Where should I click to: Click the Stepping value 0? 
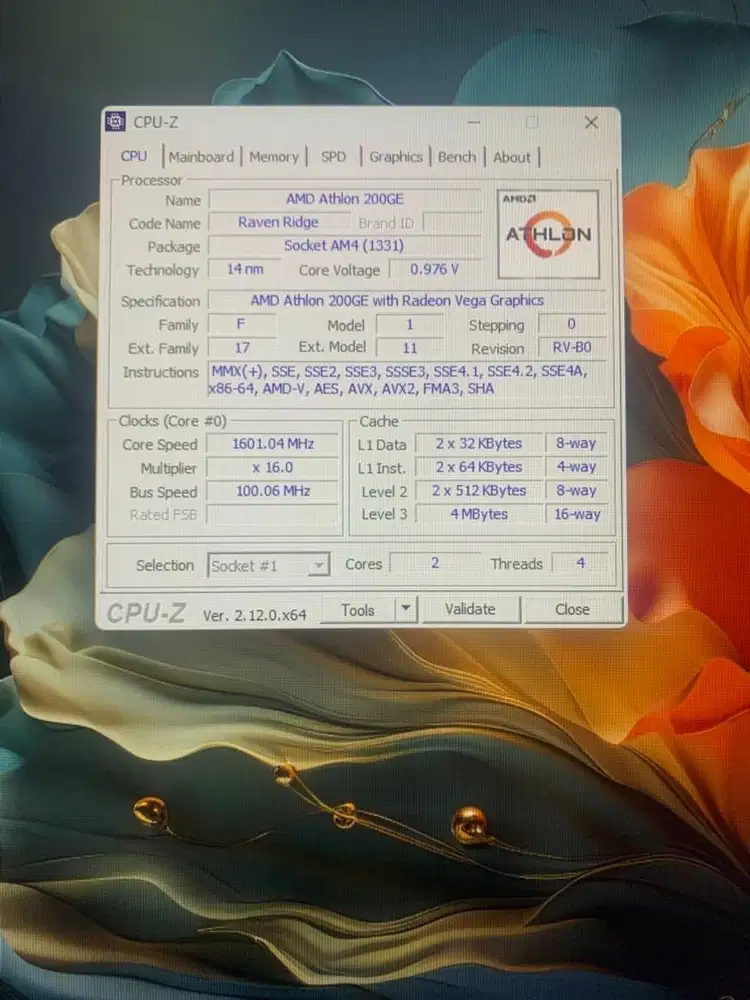point(572,324)
